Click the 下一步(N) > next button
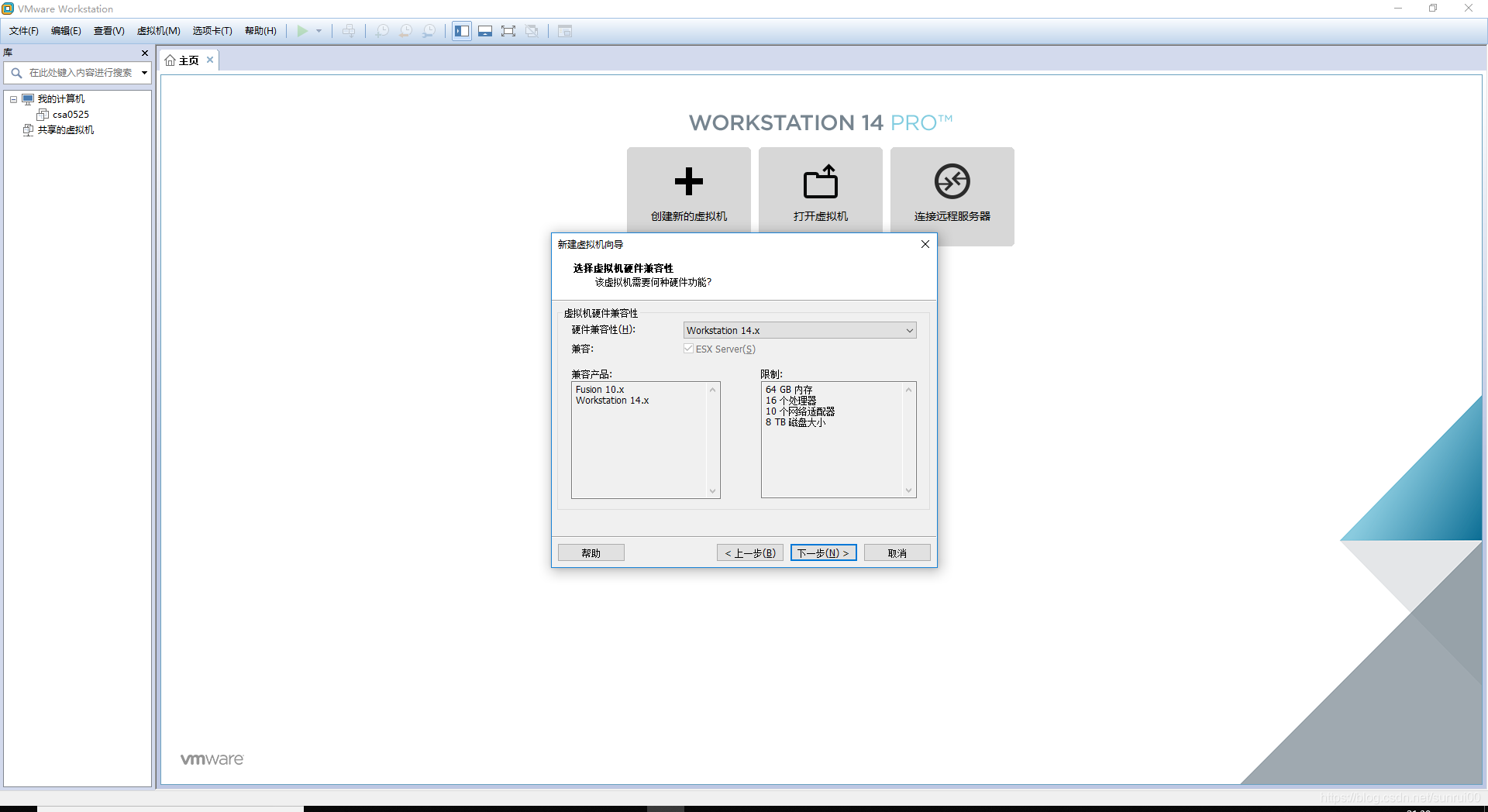Image resolution: width=1488 pixels, height=812 pixels. (x=823, y=553)
